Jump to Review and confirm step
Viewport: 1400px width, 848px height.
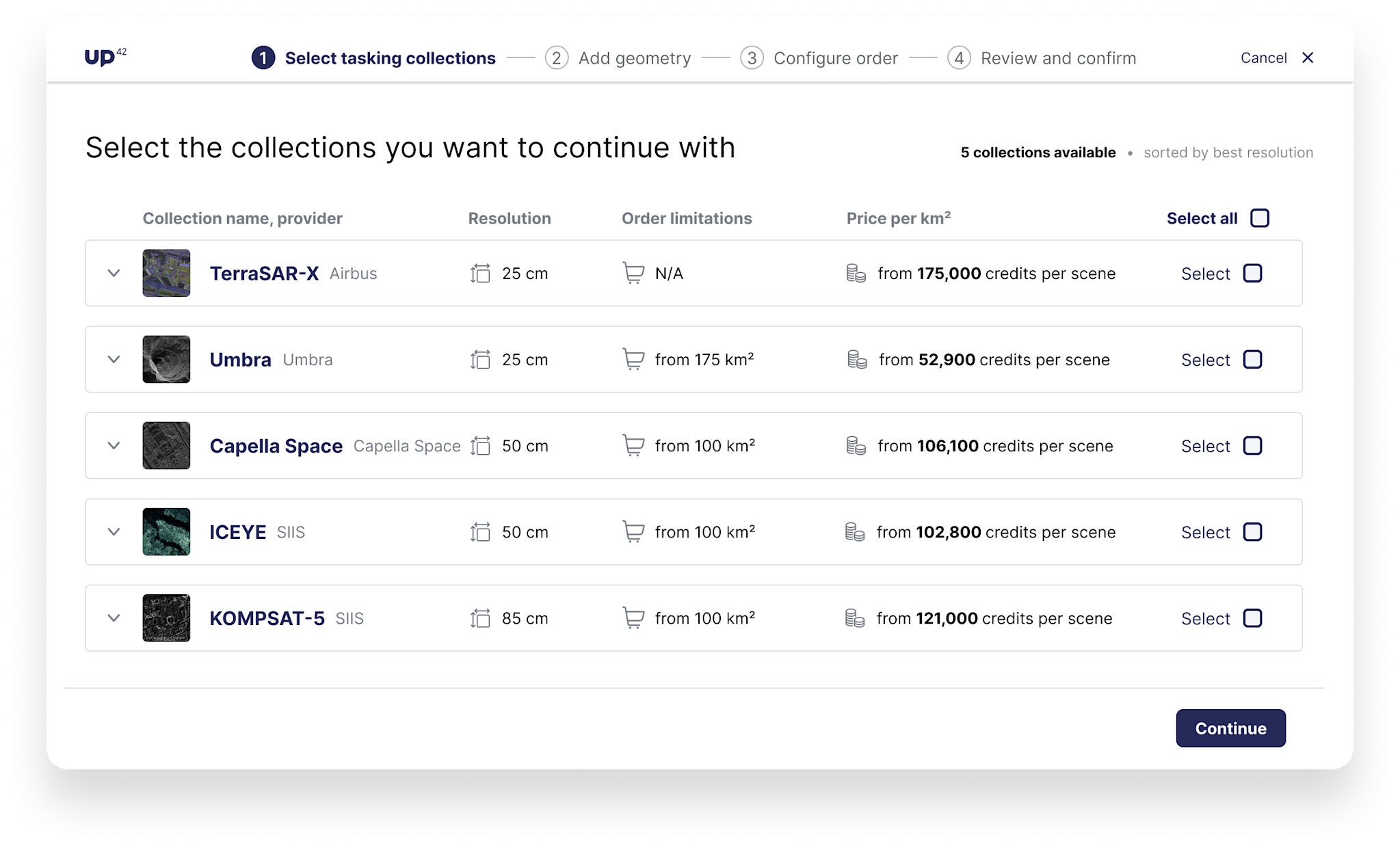(1042, 58)
